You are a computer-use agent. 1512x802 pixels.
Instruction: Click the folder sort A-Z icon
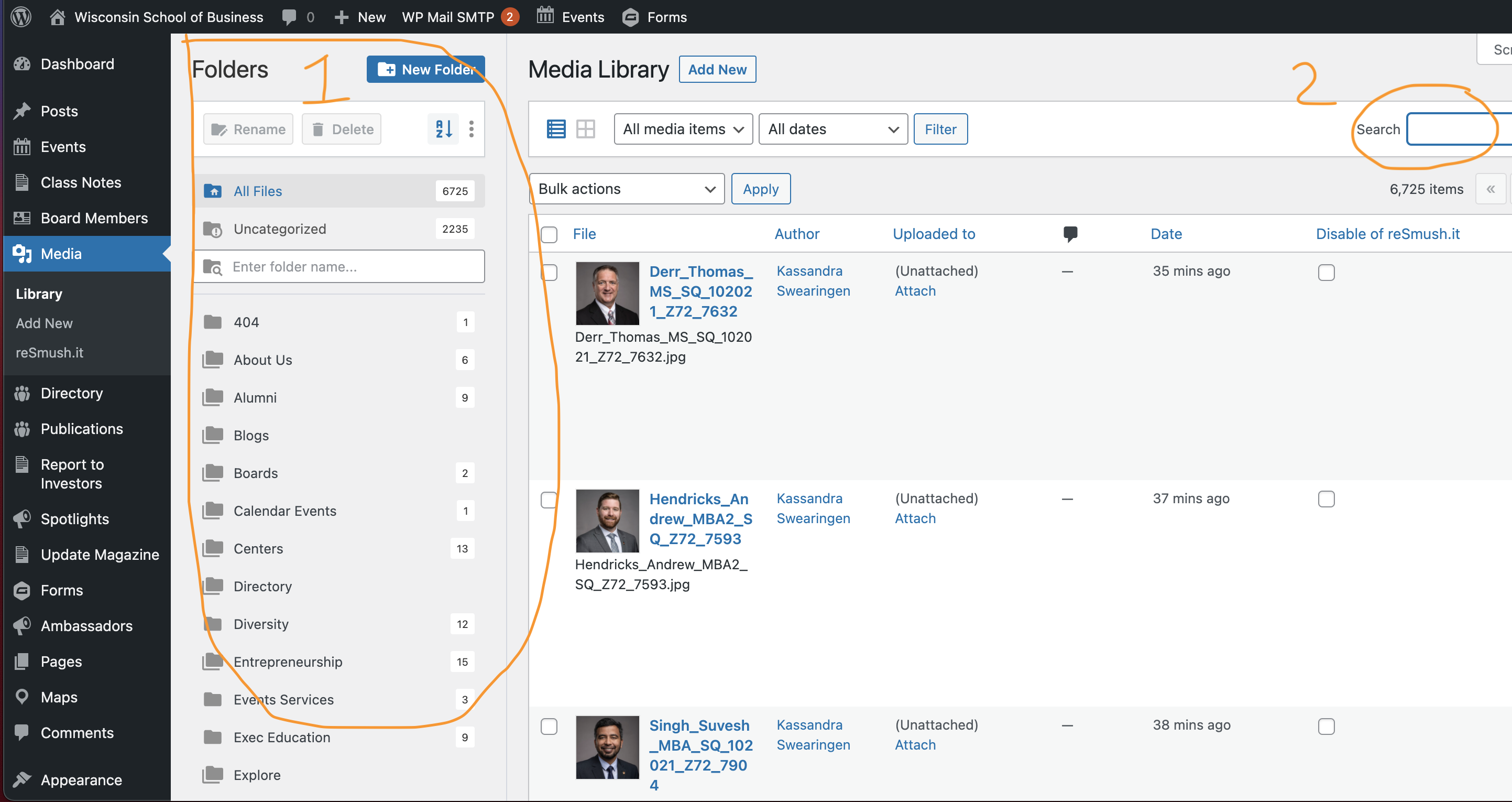443,128
